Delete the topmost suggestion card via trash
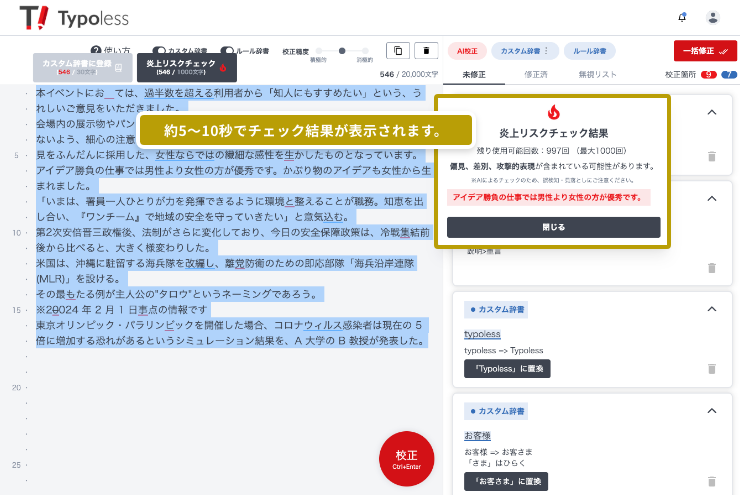 [712, 156]
